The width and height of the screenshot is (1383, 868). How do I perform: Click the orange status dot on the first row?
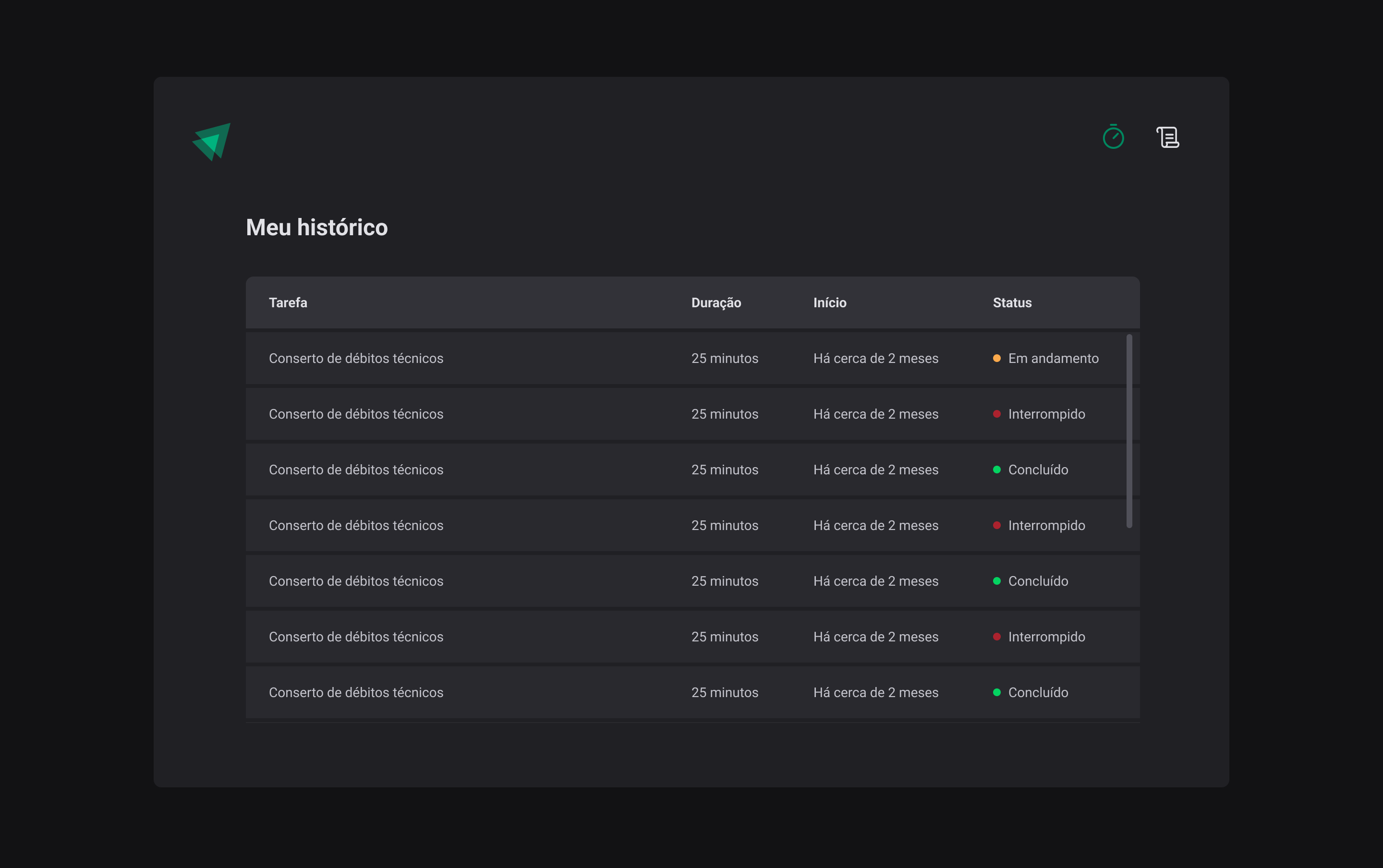pyautogui.click(x=997, y=358)
